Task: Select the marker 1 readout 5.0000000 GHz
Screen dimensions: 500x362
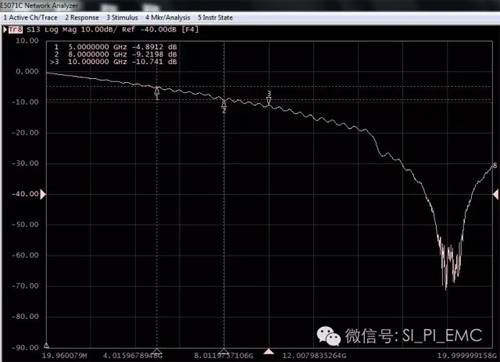Action: pos(98,47)
